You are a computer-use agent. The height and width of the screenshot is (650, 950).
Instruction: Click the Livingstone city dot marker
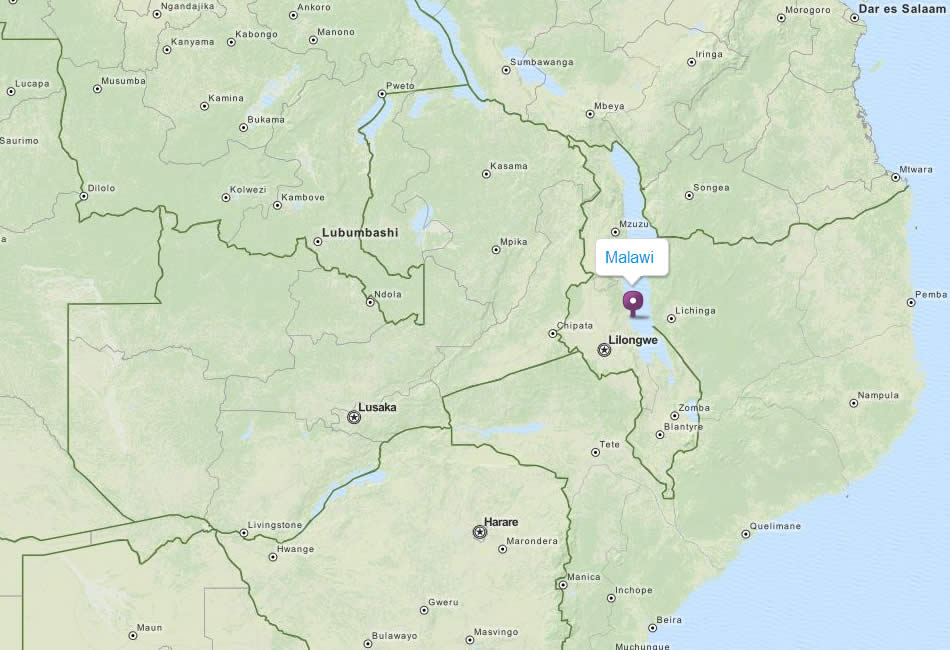click(244, 533)
